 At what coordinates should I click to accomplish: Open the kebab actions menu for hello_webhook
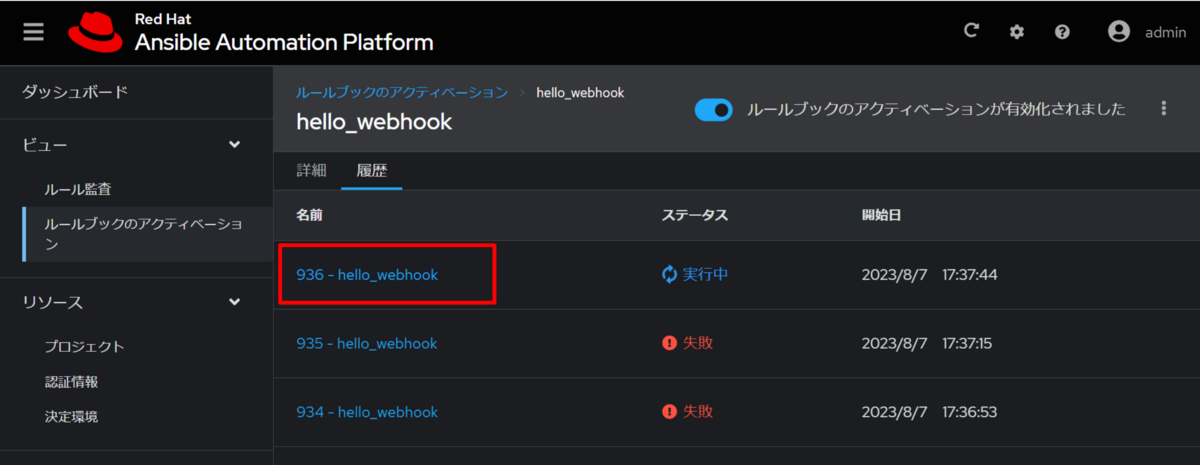point(1163,108)
